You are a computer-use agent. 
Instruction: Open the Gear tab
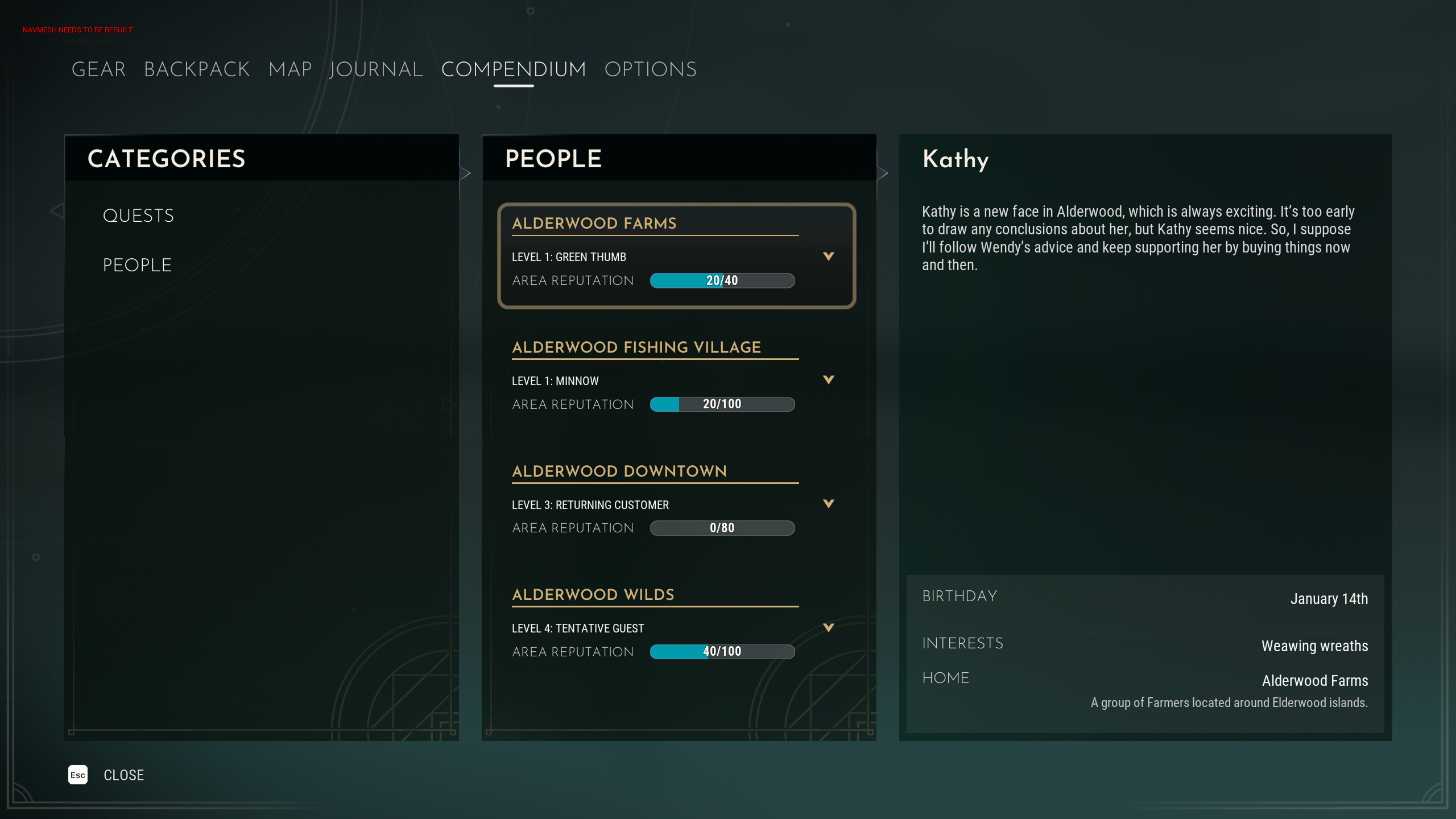[x=98, y=69]
